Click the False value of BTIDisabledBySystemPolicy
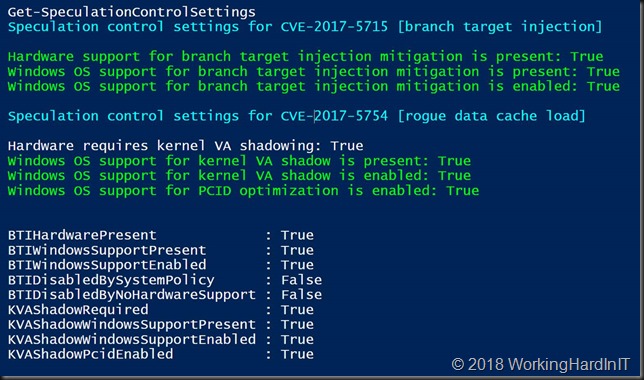644x380 pixels. click(x=301, y=280)
